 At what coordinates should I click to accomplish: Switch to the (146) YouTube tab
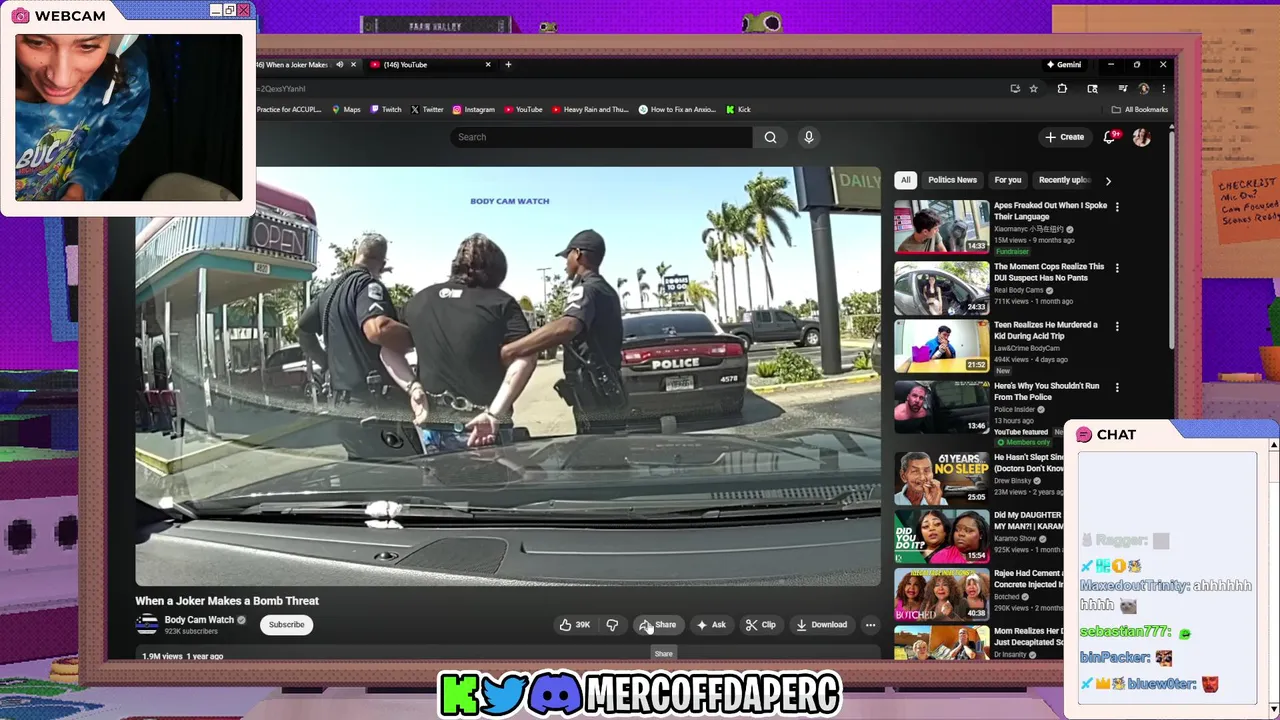[x=430, y=64]
